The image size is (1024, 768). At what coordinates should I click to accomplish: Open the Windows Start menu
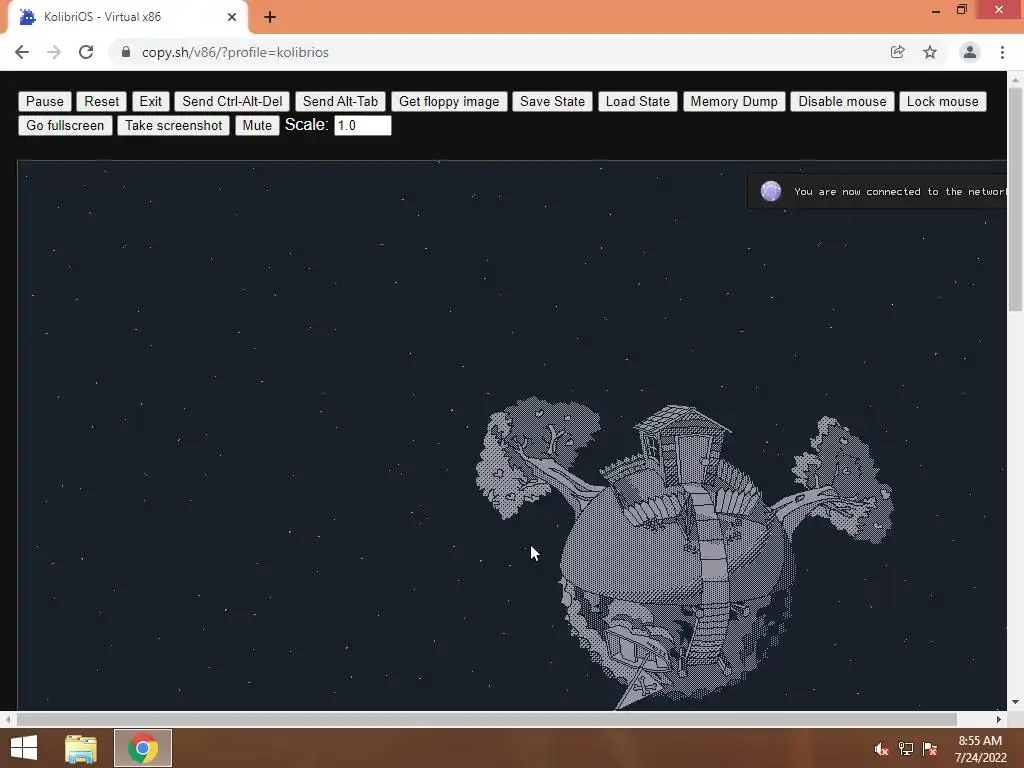24,748
